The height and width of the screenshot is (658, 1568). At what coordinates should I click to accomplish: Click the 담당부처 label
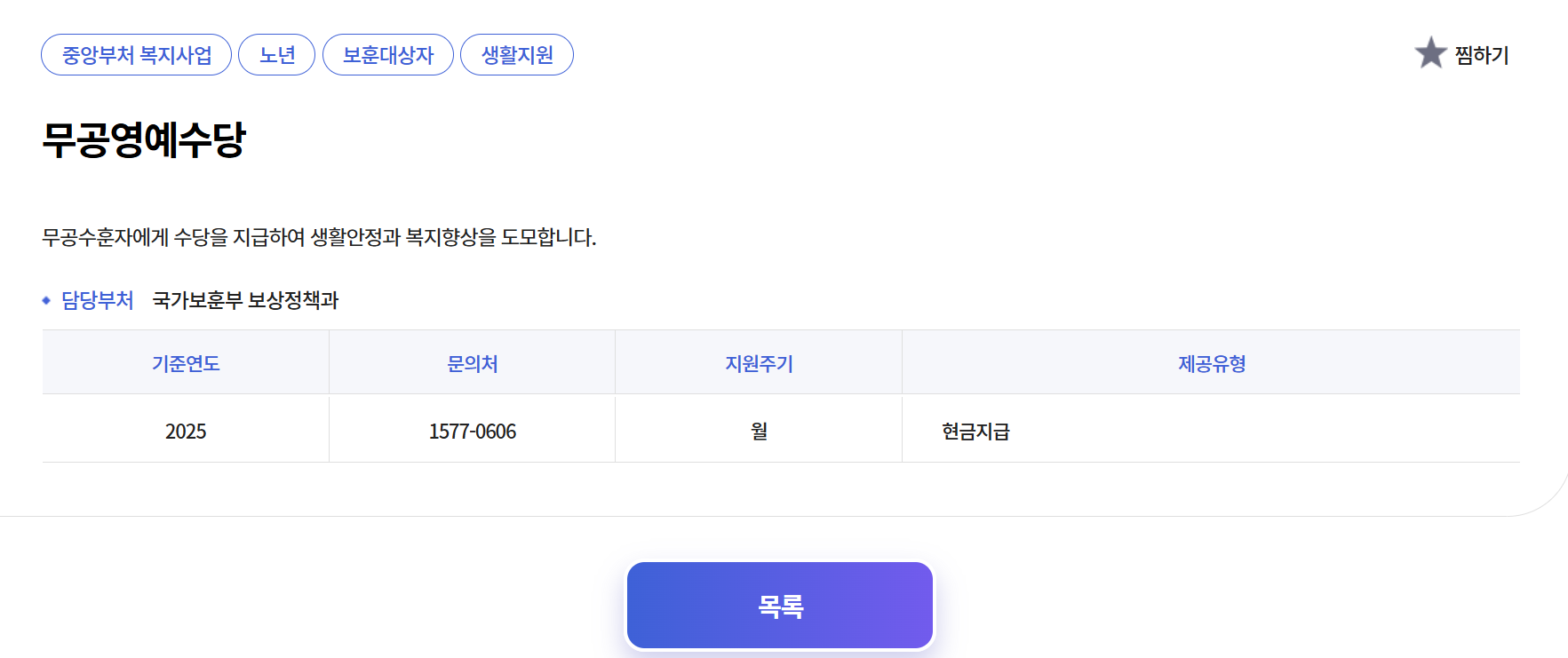point(98,300)
